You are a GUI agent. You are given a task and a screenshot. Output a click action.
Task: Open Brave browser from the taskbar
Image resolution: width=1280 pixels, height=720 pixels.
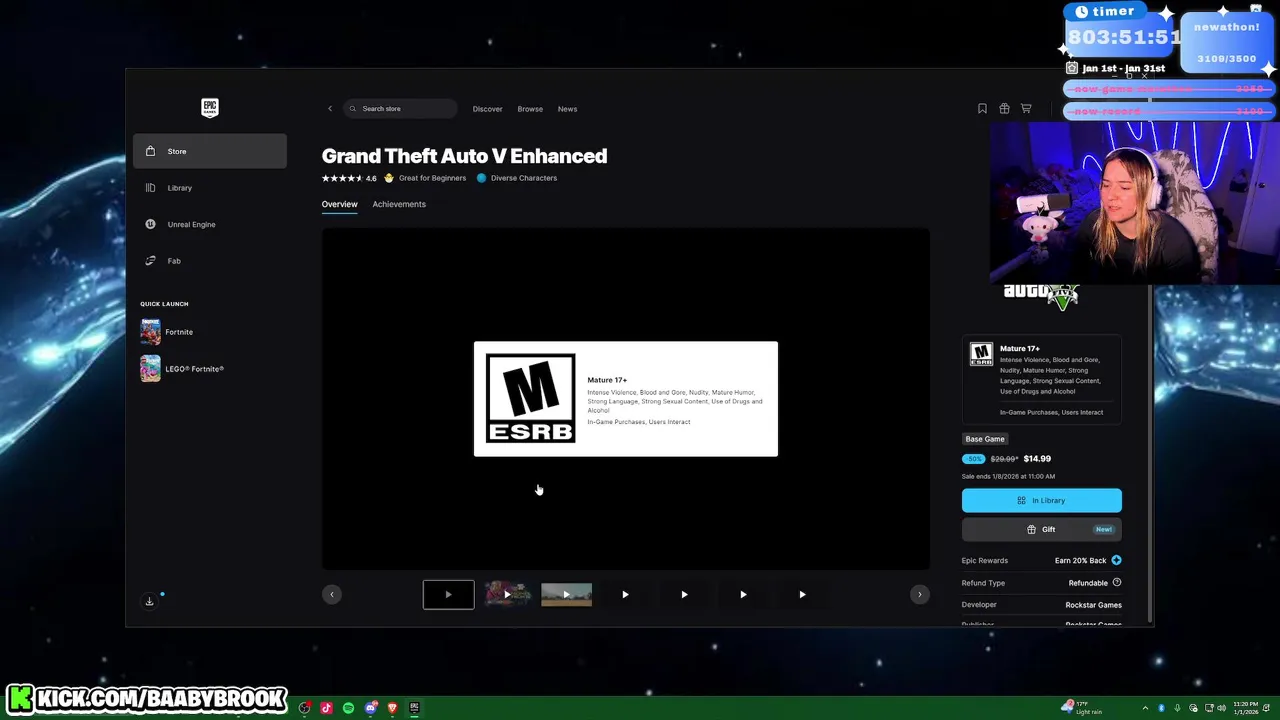[392, 708]
